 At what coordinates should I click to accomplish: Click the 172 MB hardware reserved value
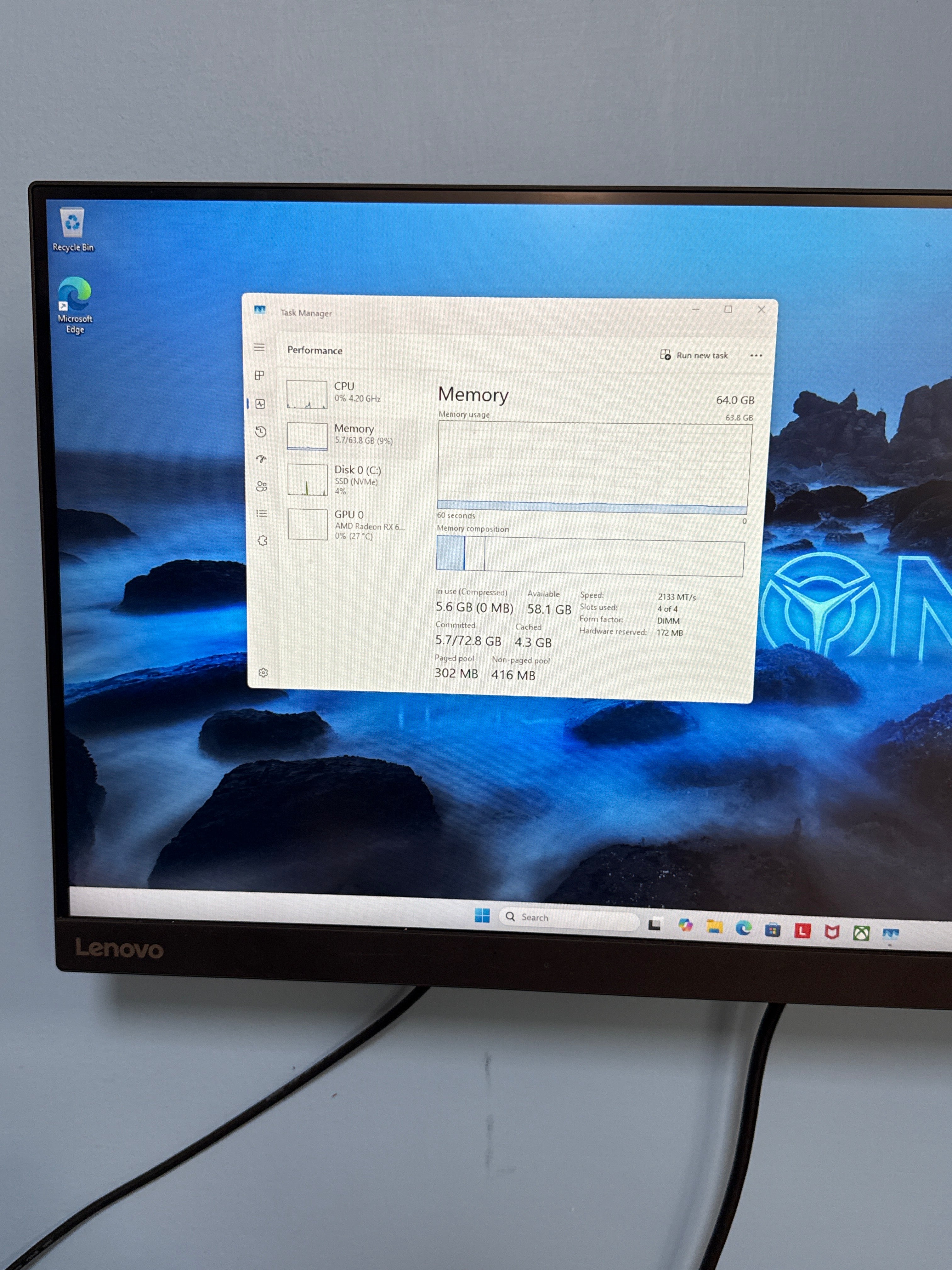(670, 633)
